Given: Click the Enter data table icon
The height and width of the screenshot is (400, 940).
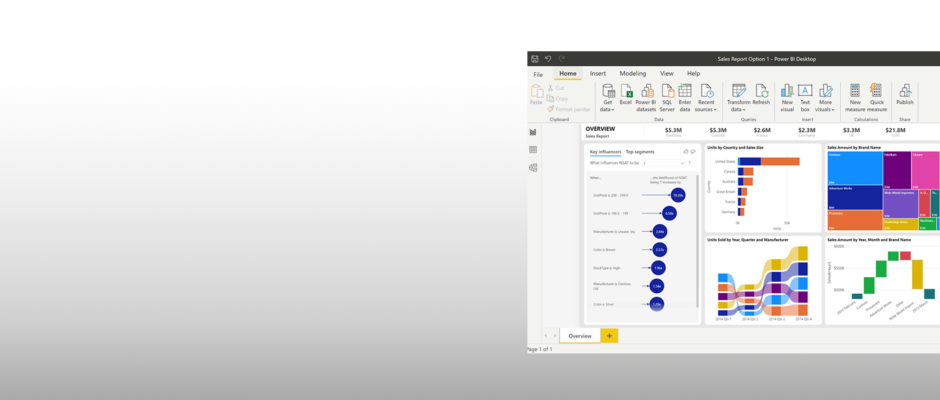Looking at the screenshot, I should pyautogui.click(x=685, y=98).
